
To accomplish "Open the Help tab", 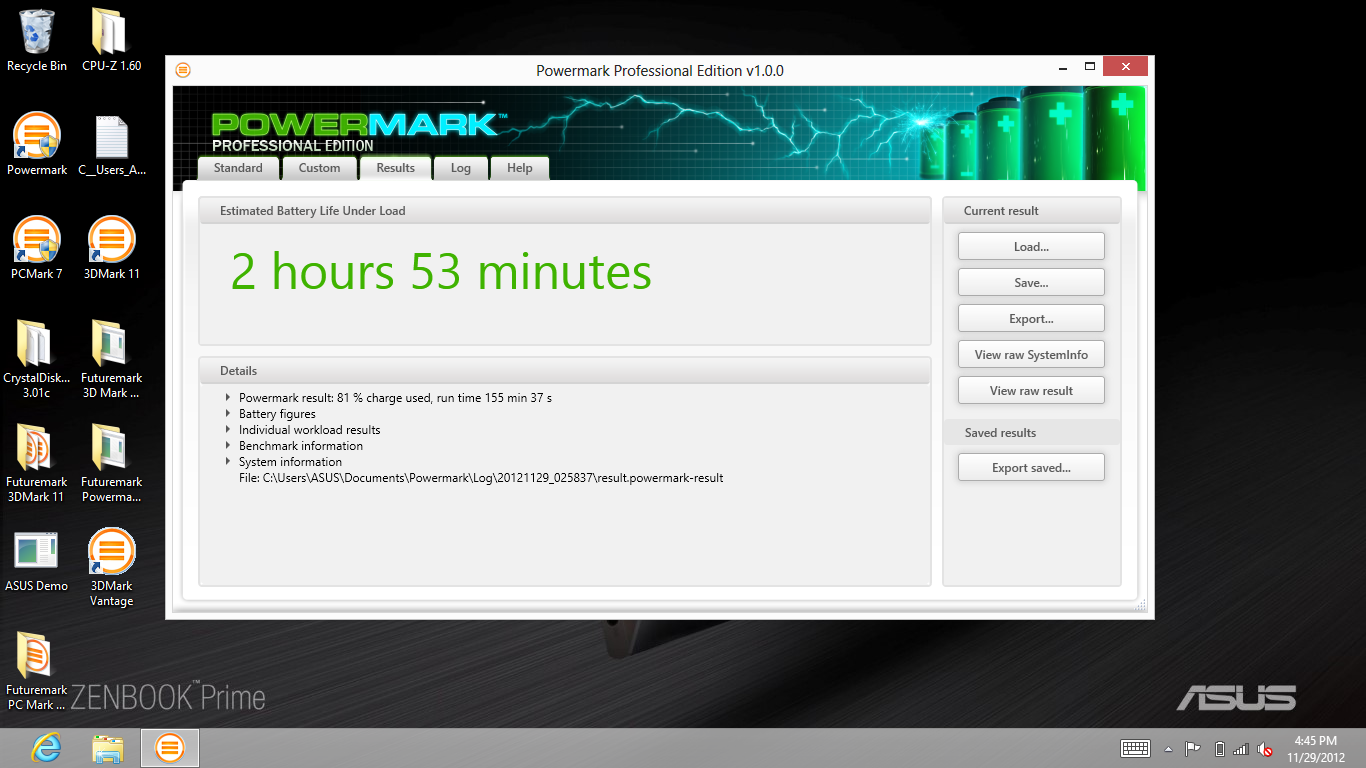I will [519, 168].
